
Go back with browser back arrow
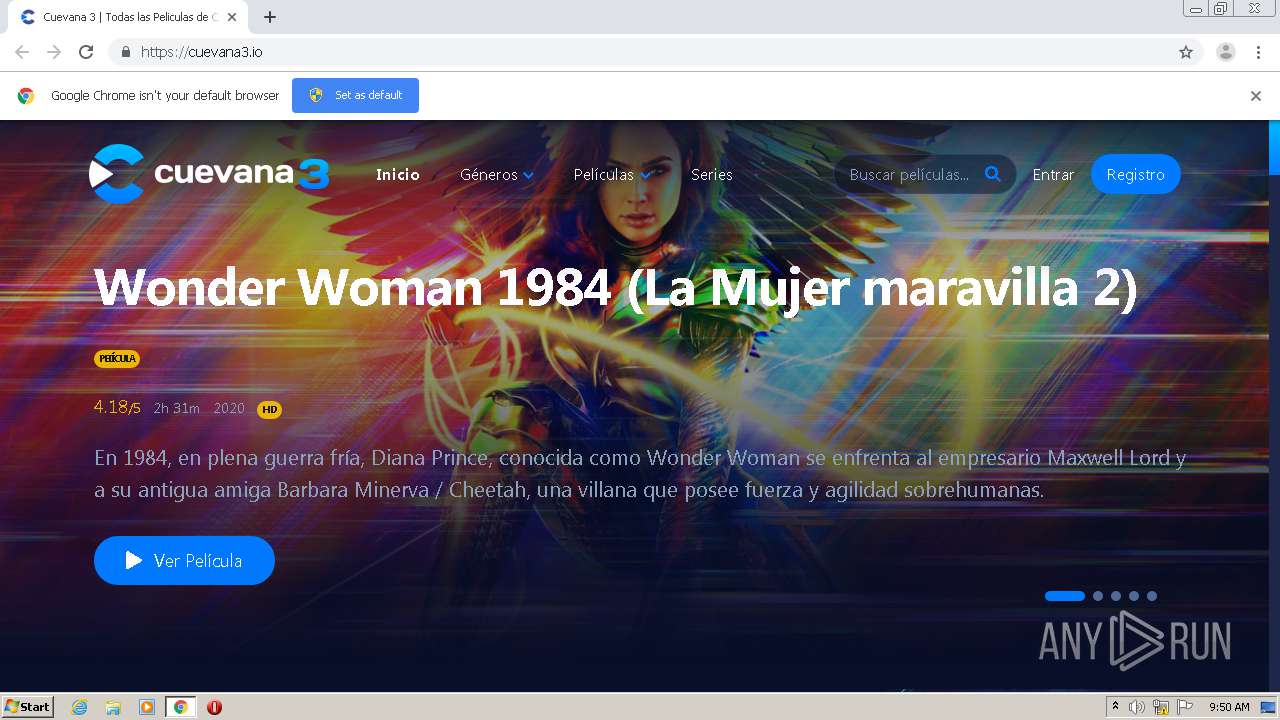coord(22,52)
